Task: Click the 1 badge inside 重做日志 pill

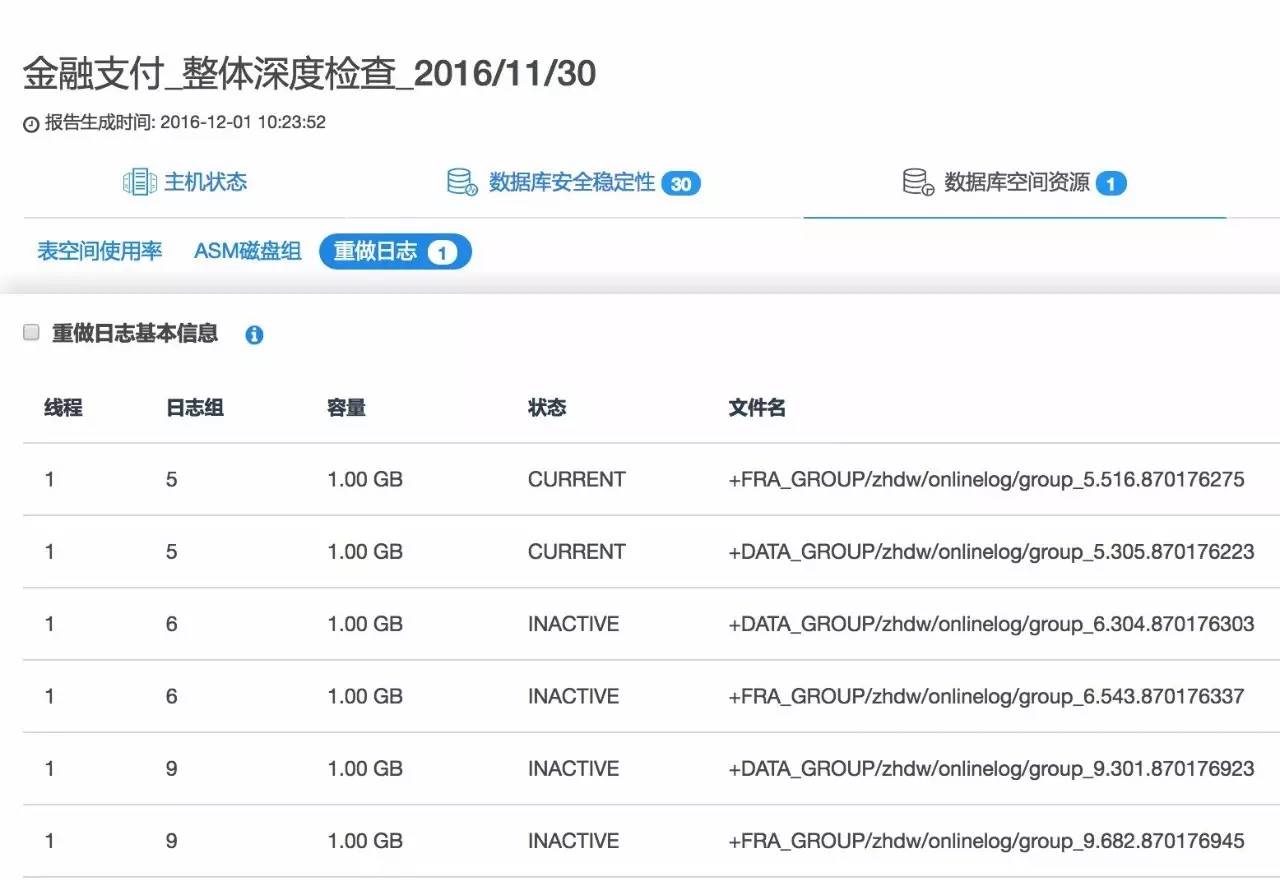Action: point(441,252)
